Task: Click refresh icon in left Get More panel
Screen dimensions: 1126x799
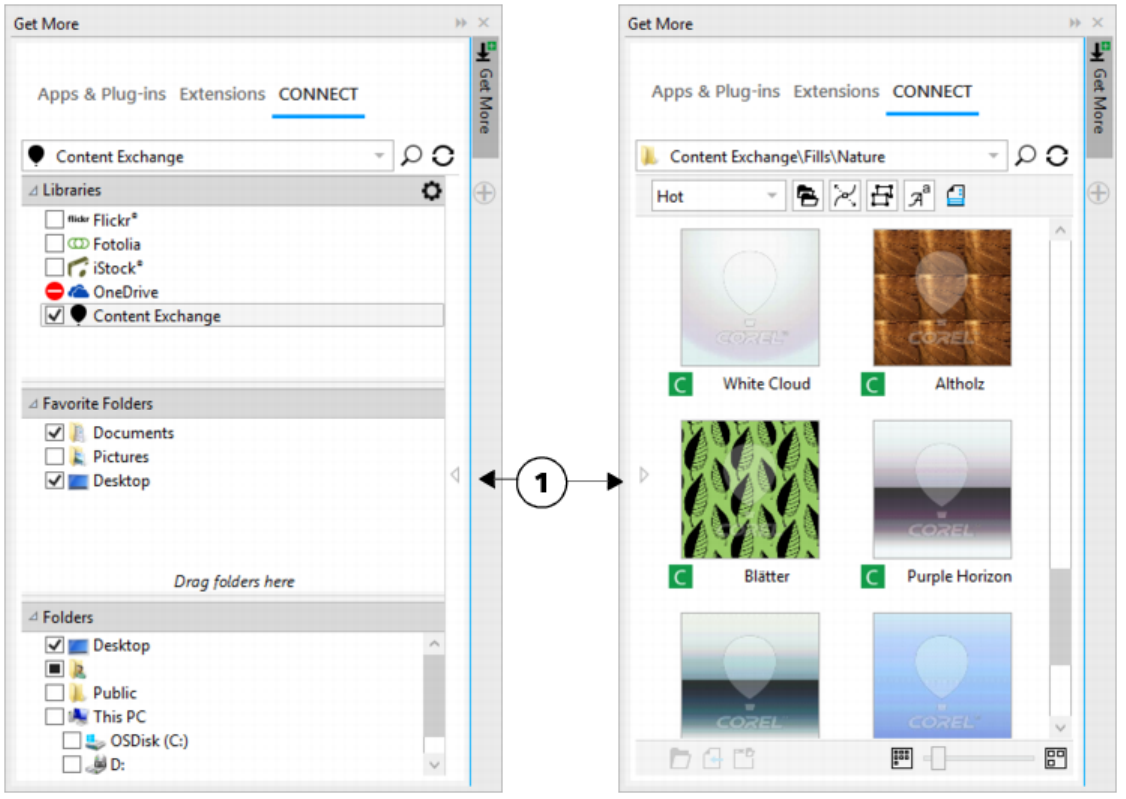Action: (443, 155)
